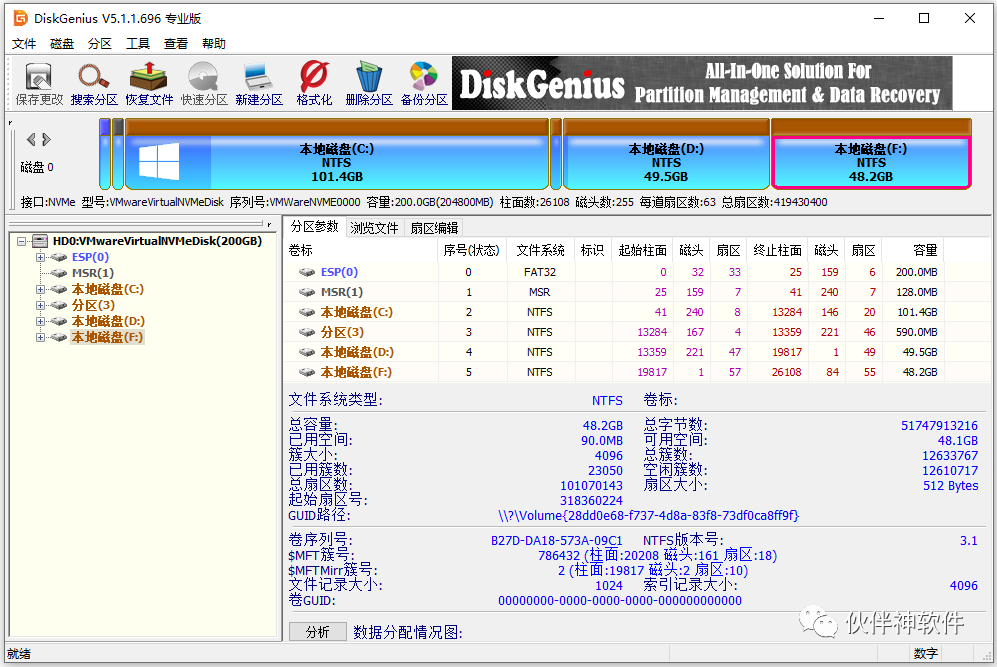Select the 格式化 format tool
The width and height of the screenshot is (997, 667).
[x=314, y=83]
